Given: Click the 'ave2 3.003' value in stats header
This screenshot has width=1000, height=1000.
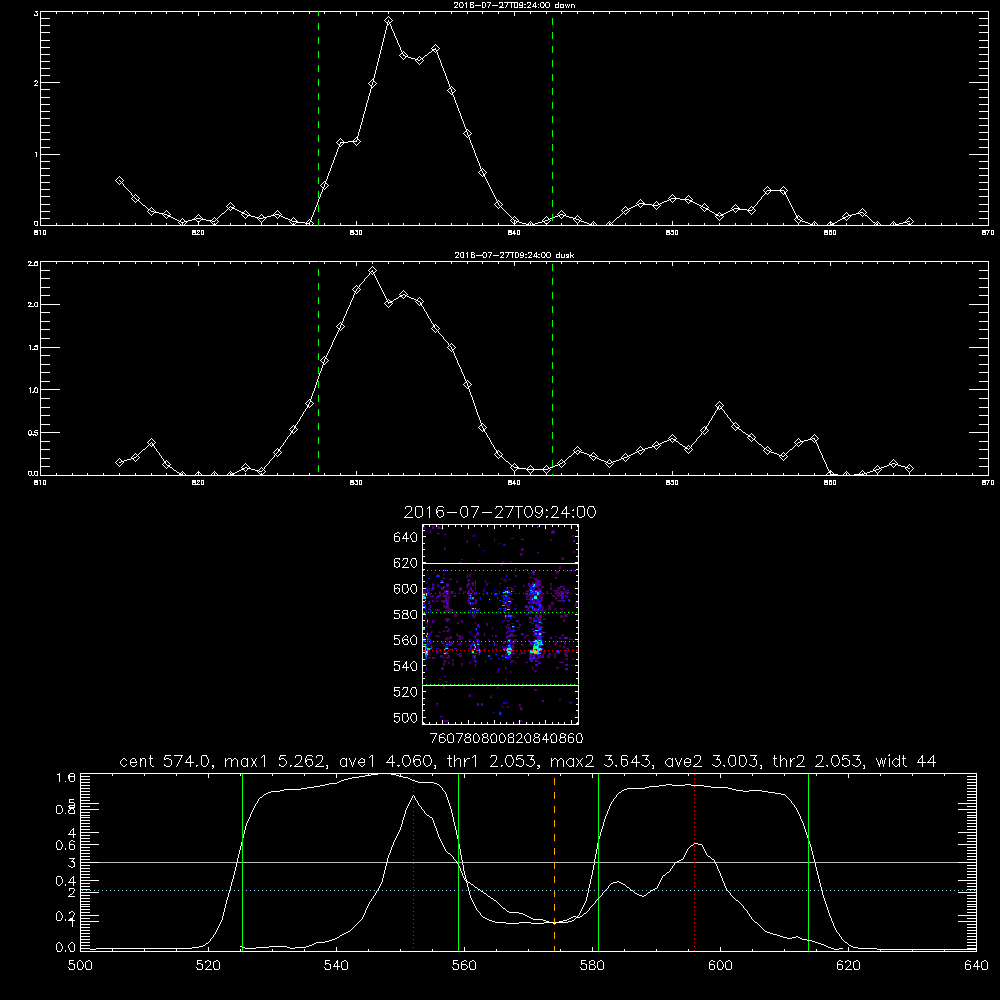Looking at the screenshot, I should tap(711, 761).
